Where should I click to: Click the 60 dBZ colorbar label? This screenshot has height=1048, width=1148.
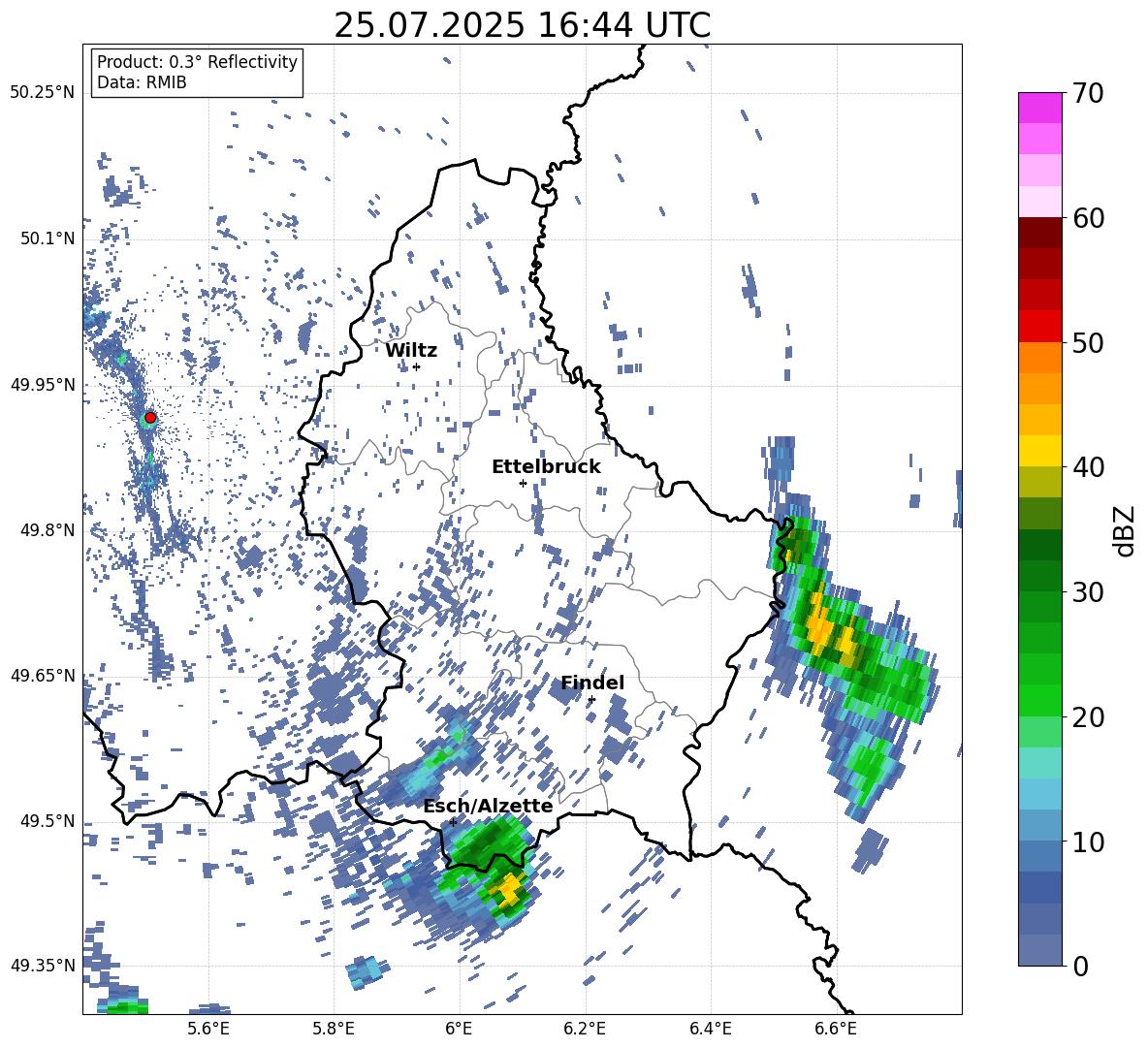point(1088,218)
